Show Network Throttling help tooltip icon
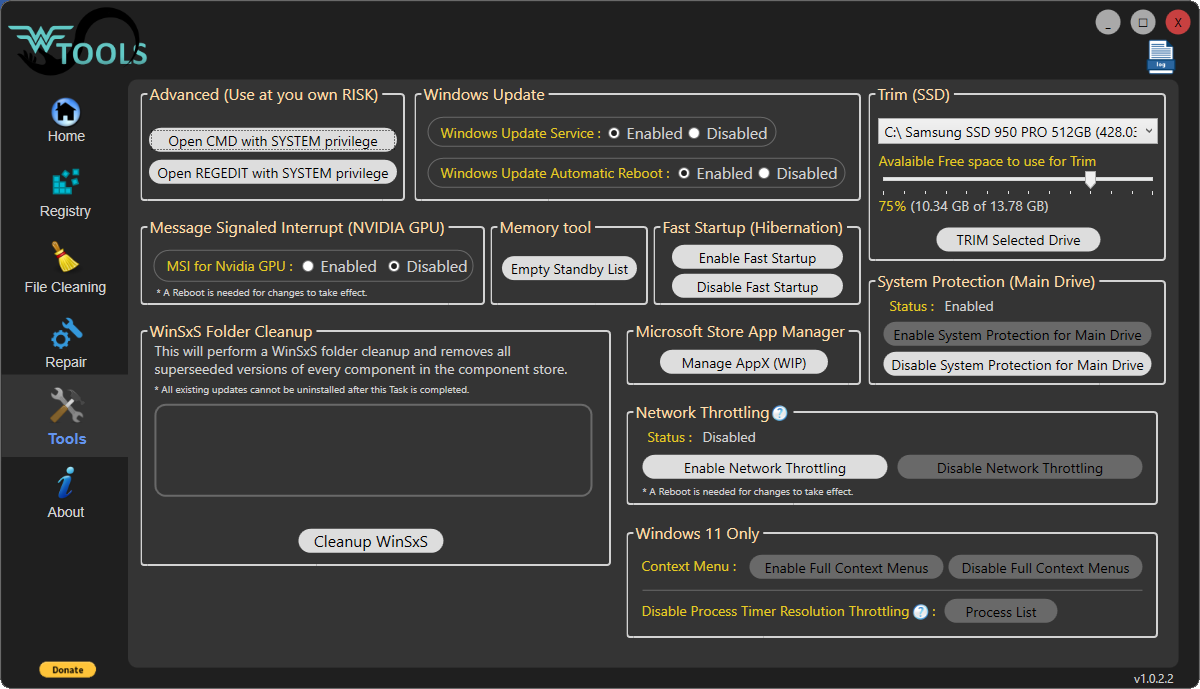Image resolution: width=1200 pixels, height=689 pixels. (780, 413)
